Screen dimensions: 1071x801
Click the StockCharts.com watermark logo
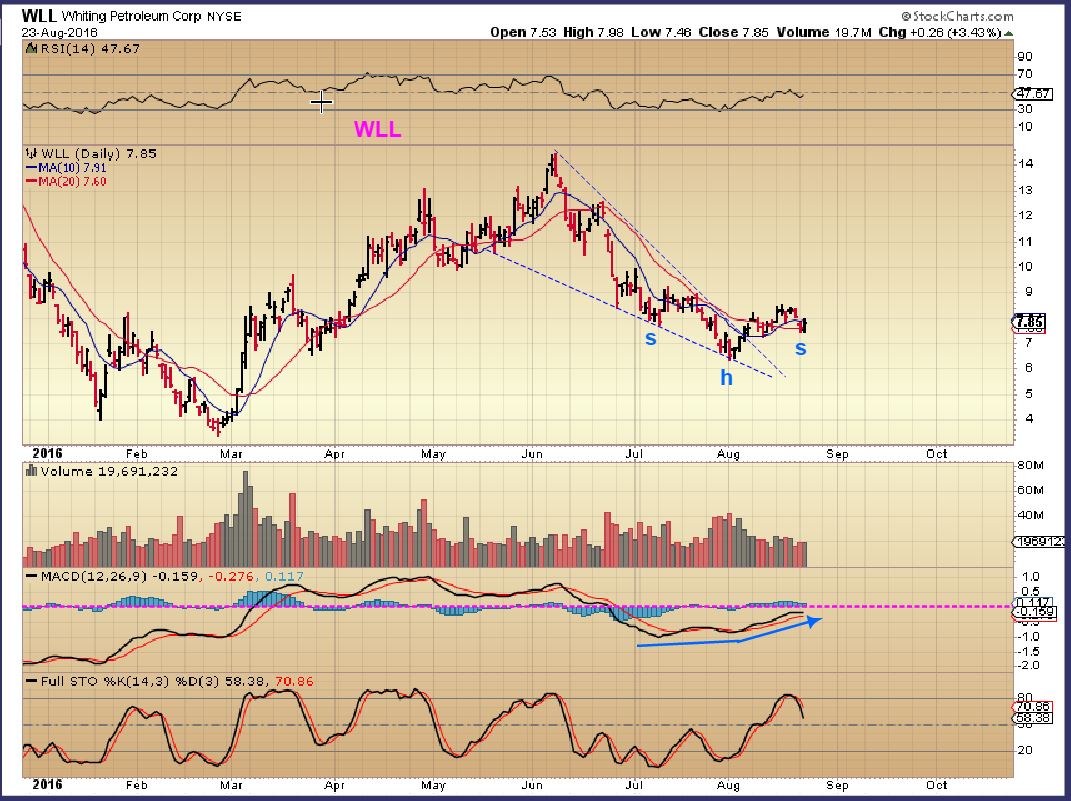point(956,17)
